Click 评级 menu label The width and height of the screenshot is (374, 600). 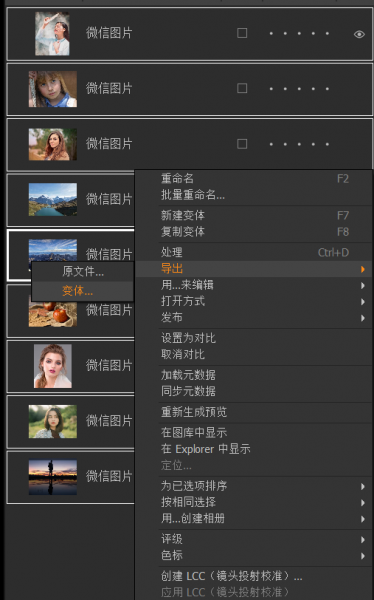coord(171,539)
